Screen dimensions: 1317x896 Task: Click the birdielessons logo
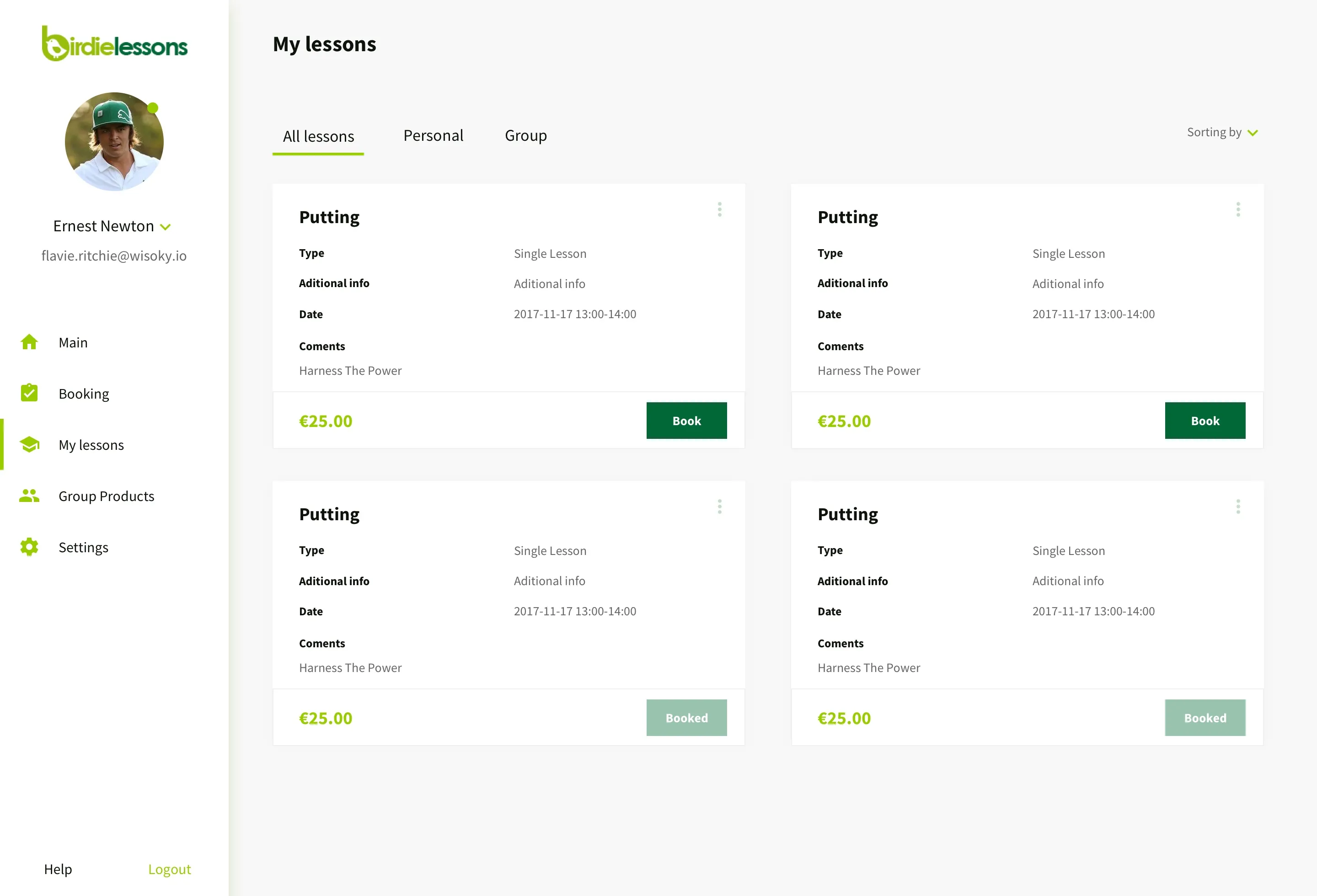114,44
